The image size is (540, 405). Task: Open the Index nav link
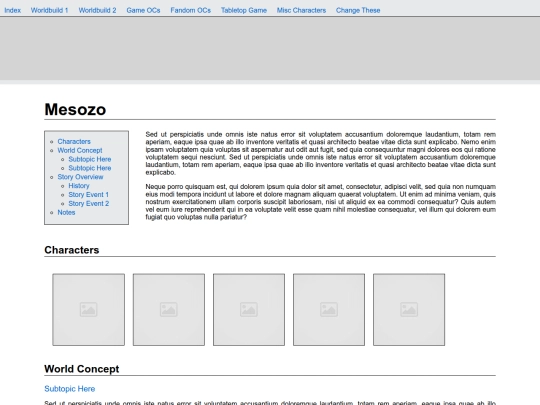point(12,10)
